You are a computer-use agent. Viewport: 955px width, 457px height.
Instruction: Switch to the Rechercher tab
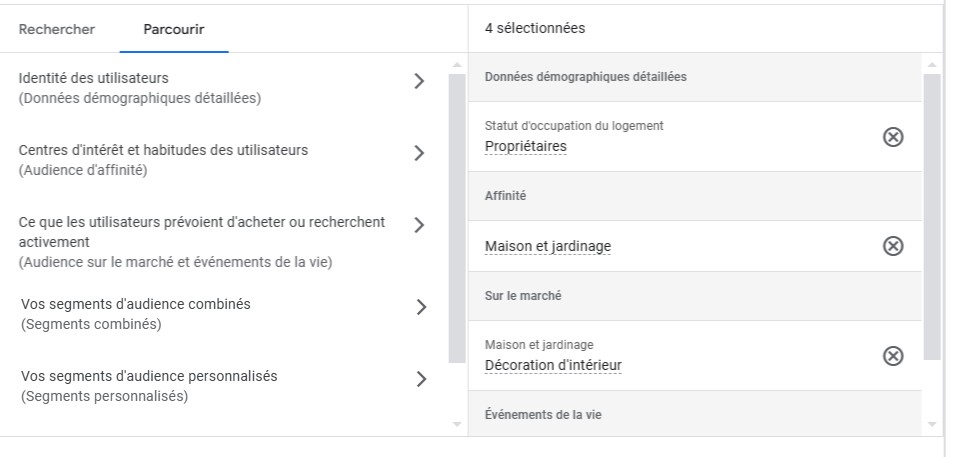57,29
